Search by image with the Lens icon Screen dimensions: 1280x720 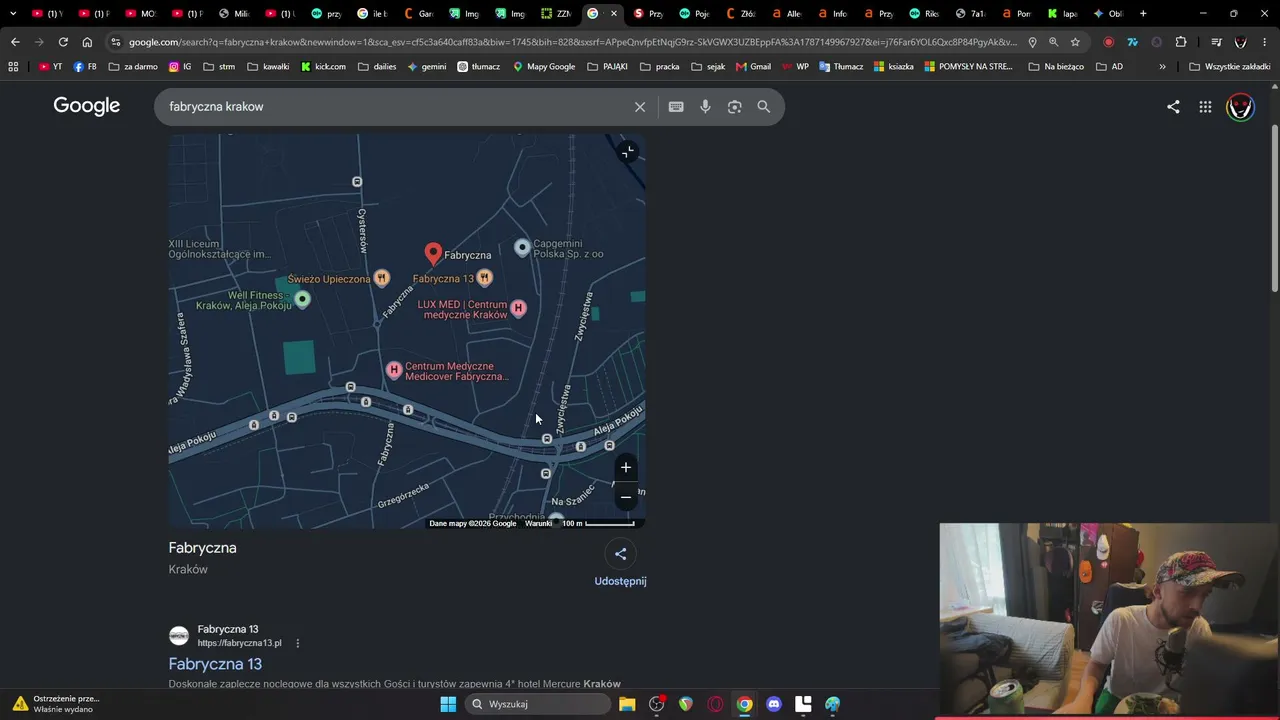(x=734, y=107)
